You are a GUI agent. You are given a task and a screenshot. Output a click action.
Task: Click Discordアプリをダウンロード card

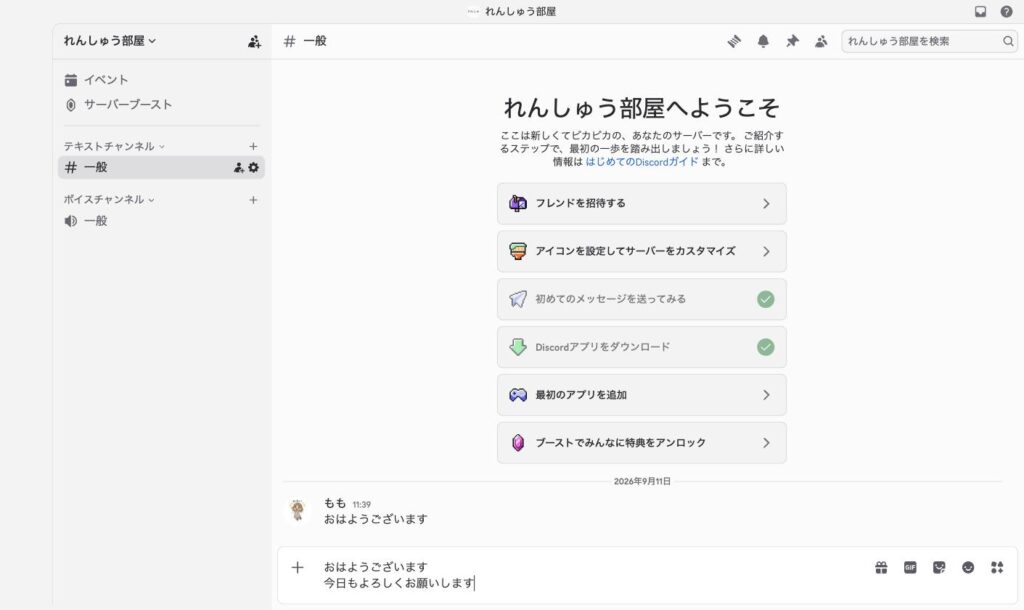click(x=641, y=347)
